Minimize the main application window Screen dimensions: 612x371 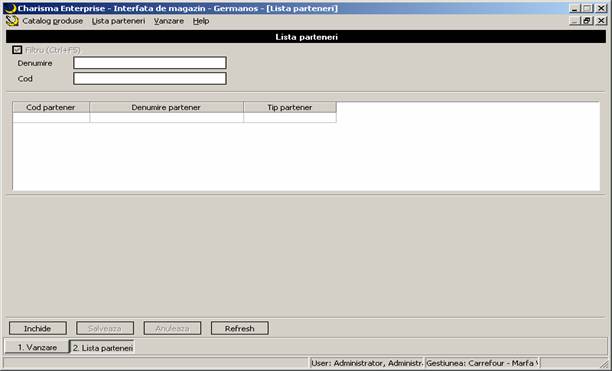pyautogui.click(x=574, y=8)
